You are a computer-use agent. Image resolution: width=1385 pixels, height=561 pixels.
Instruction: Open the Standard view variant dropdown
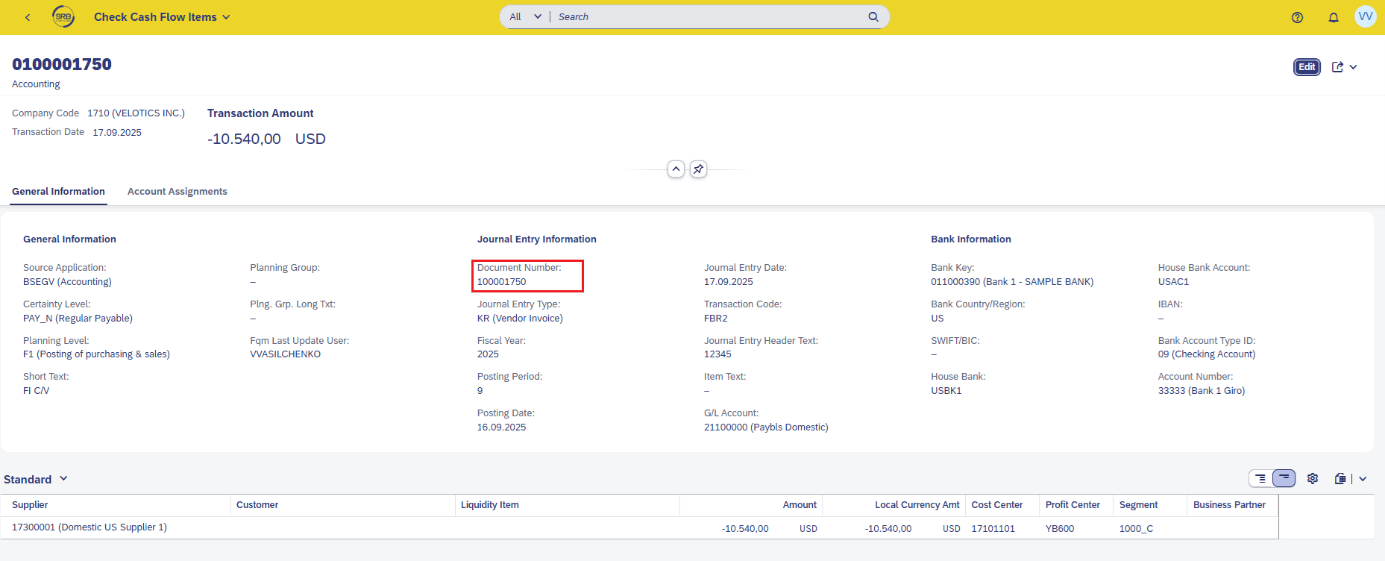coord(36,480)
